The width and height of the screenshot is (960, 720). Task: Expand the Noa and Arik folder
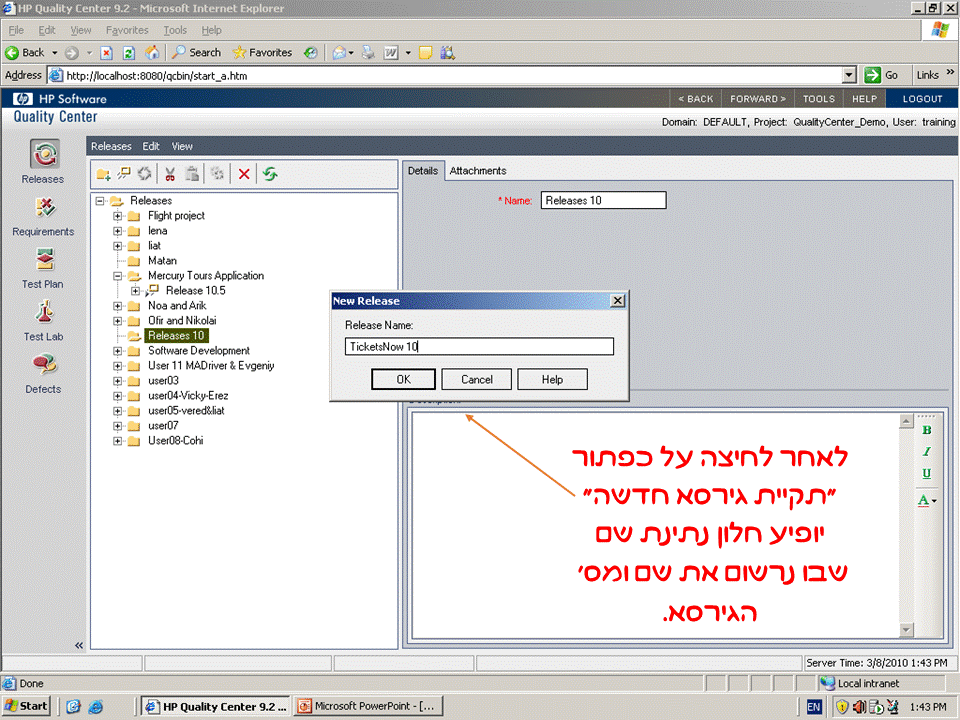tap(118, 306)
